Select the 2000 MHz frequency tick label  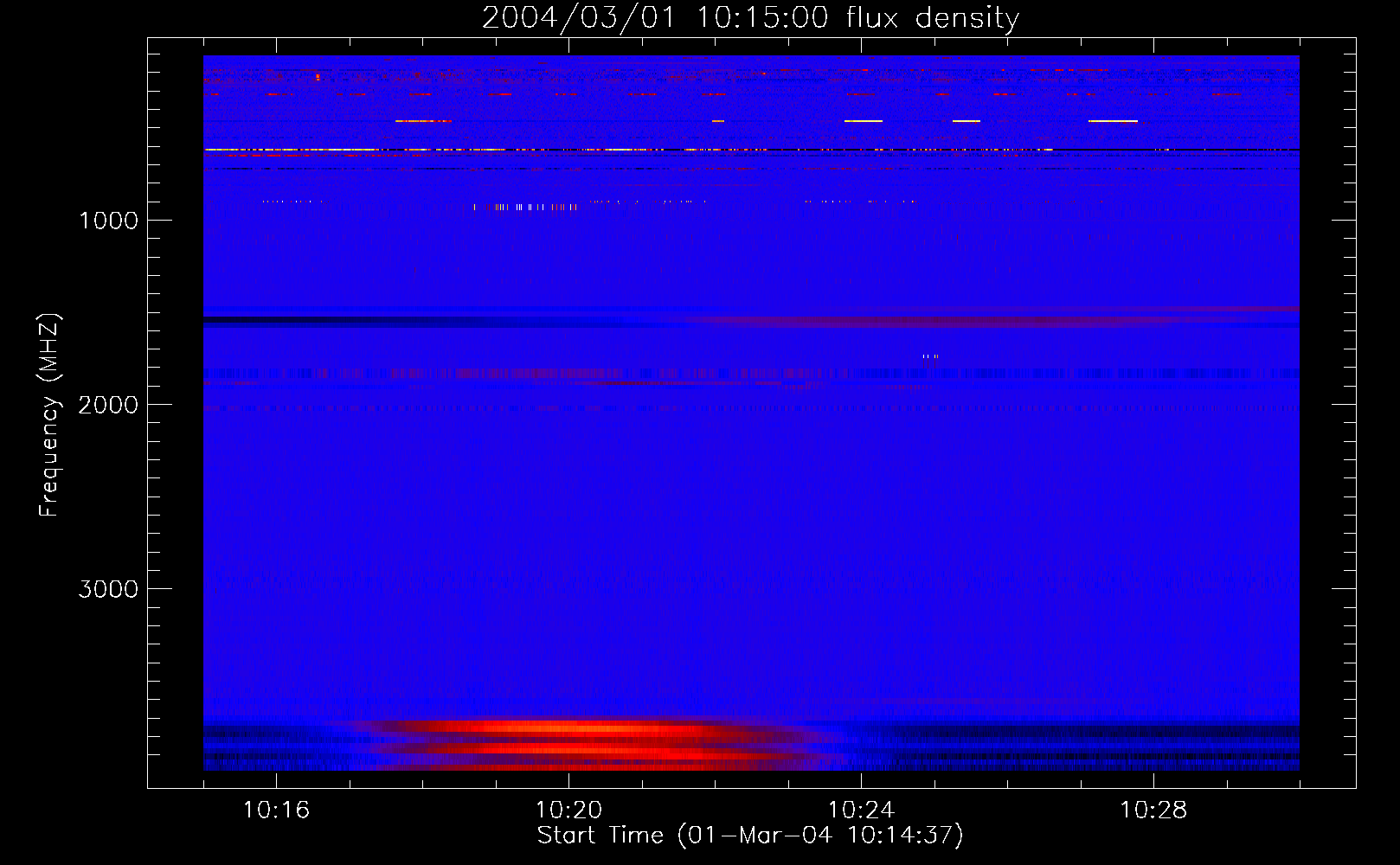108,405
